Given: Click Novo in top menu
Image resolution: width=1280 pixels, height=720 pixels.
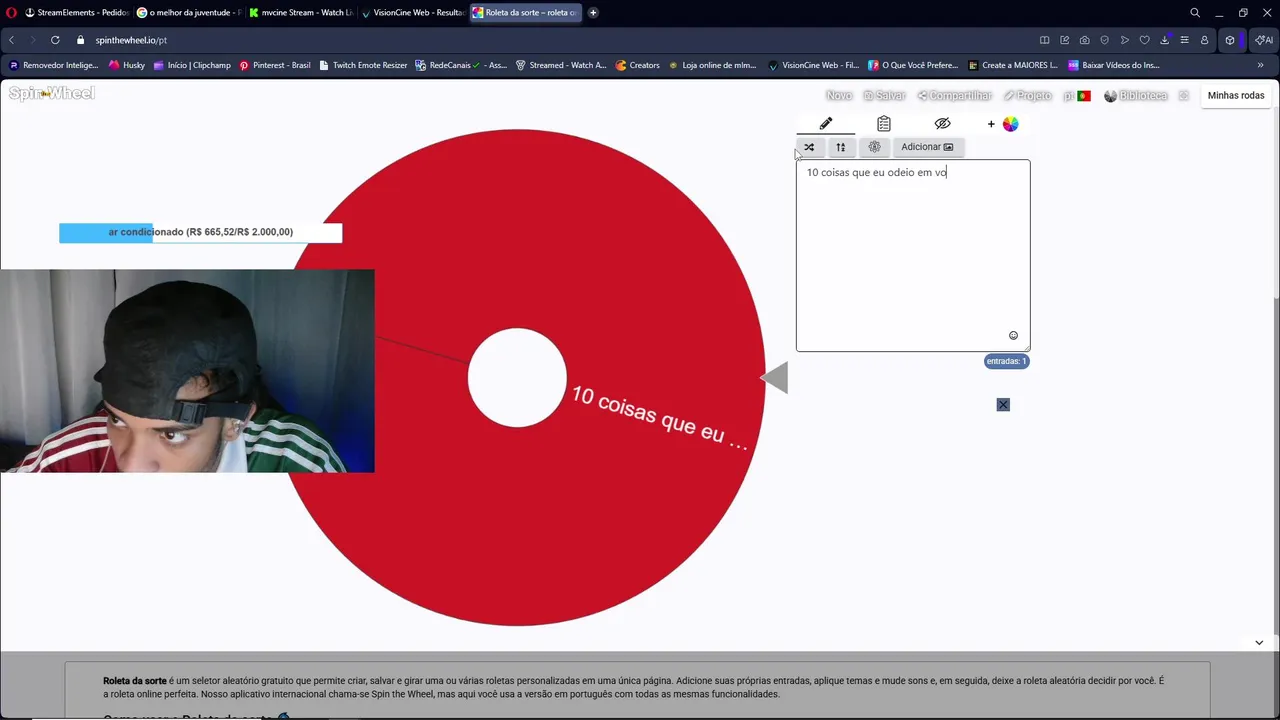Looking at the screenshot, I should [x=839, y=95].
